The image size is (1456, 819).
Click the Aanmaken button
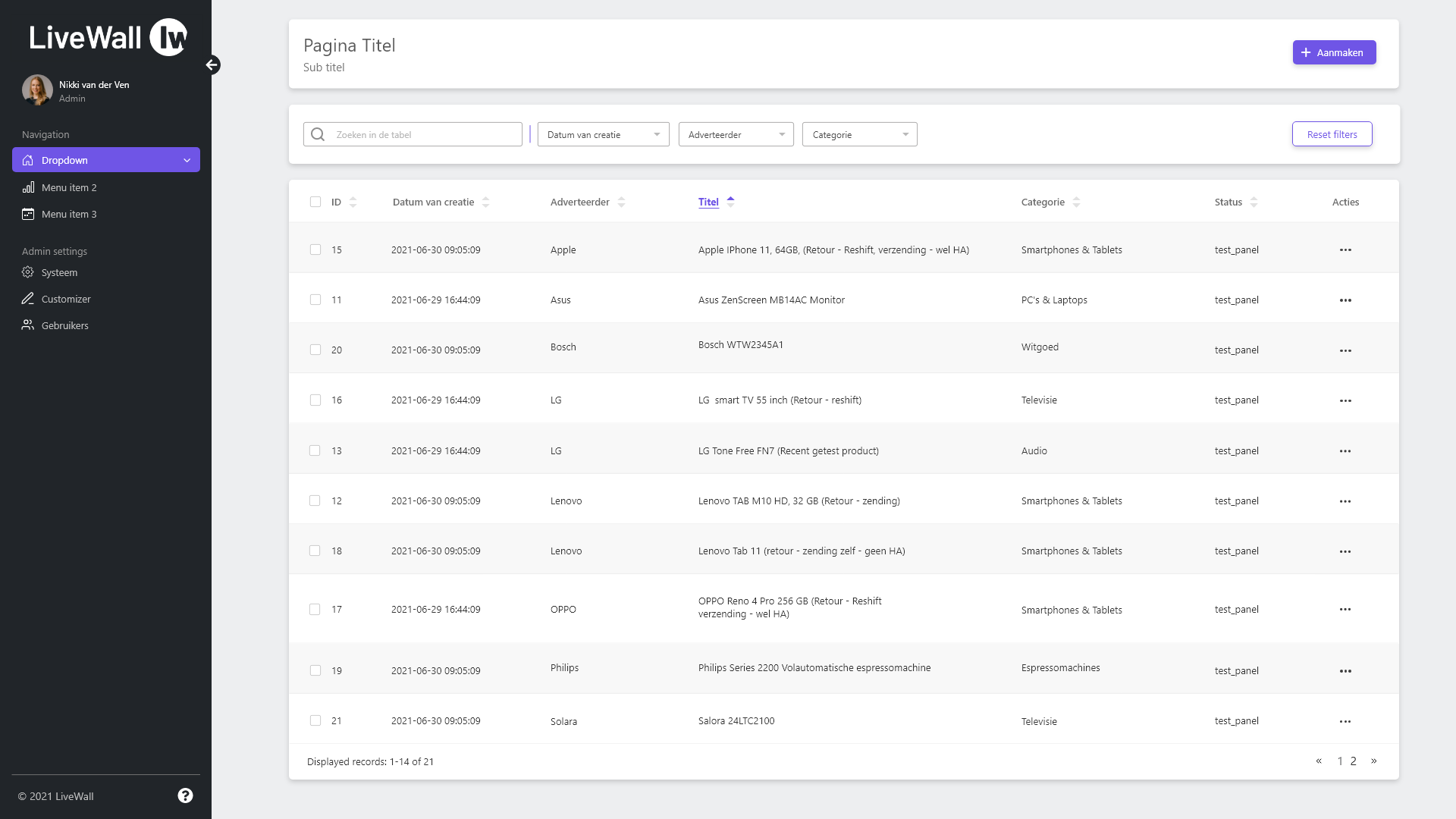1334,52
